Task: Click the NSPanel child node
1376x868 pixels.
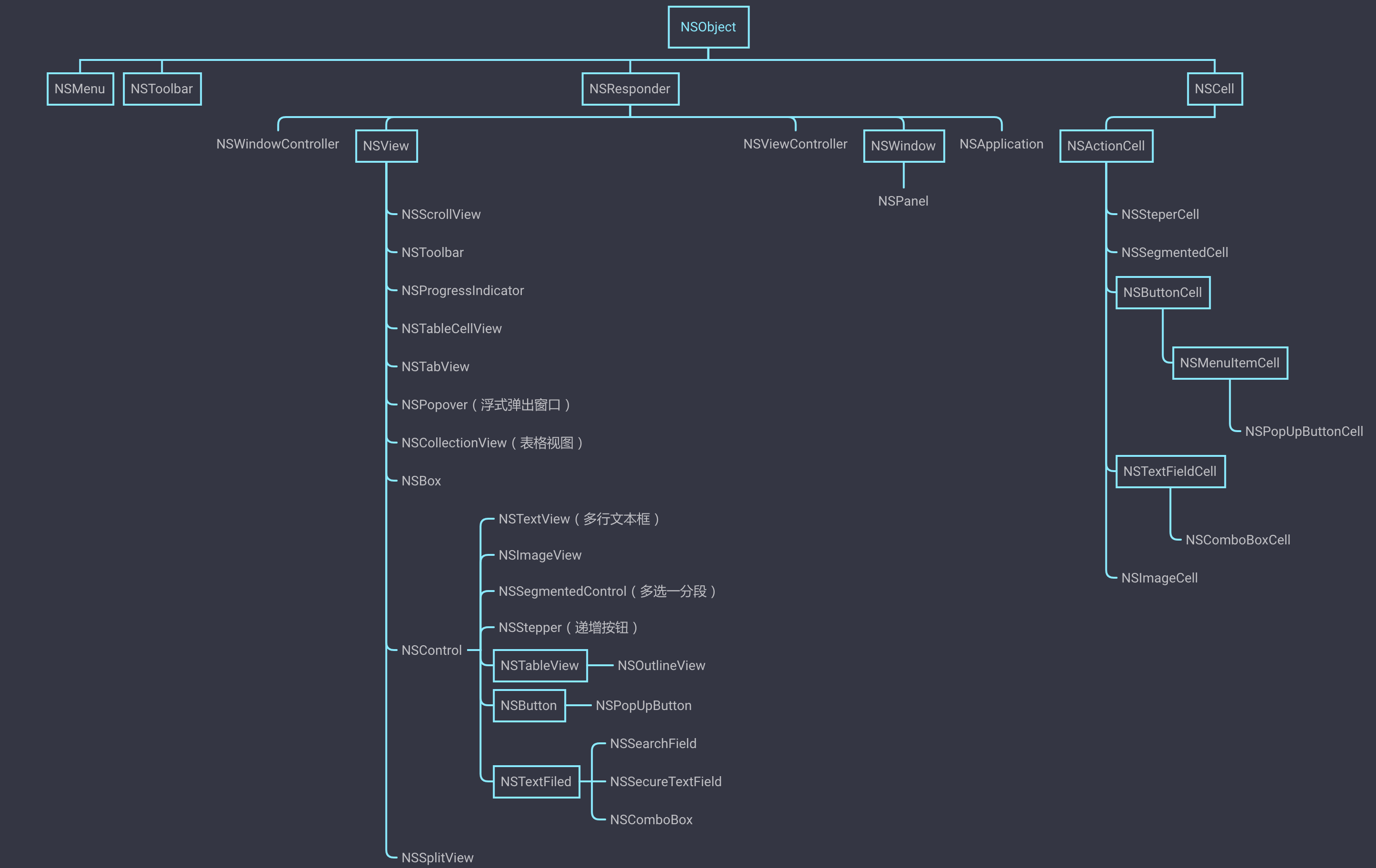Action: 903,201
